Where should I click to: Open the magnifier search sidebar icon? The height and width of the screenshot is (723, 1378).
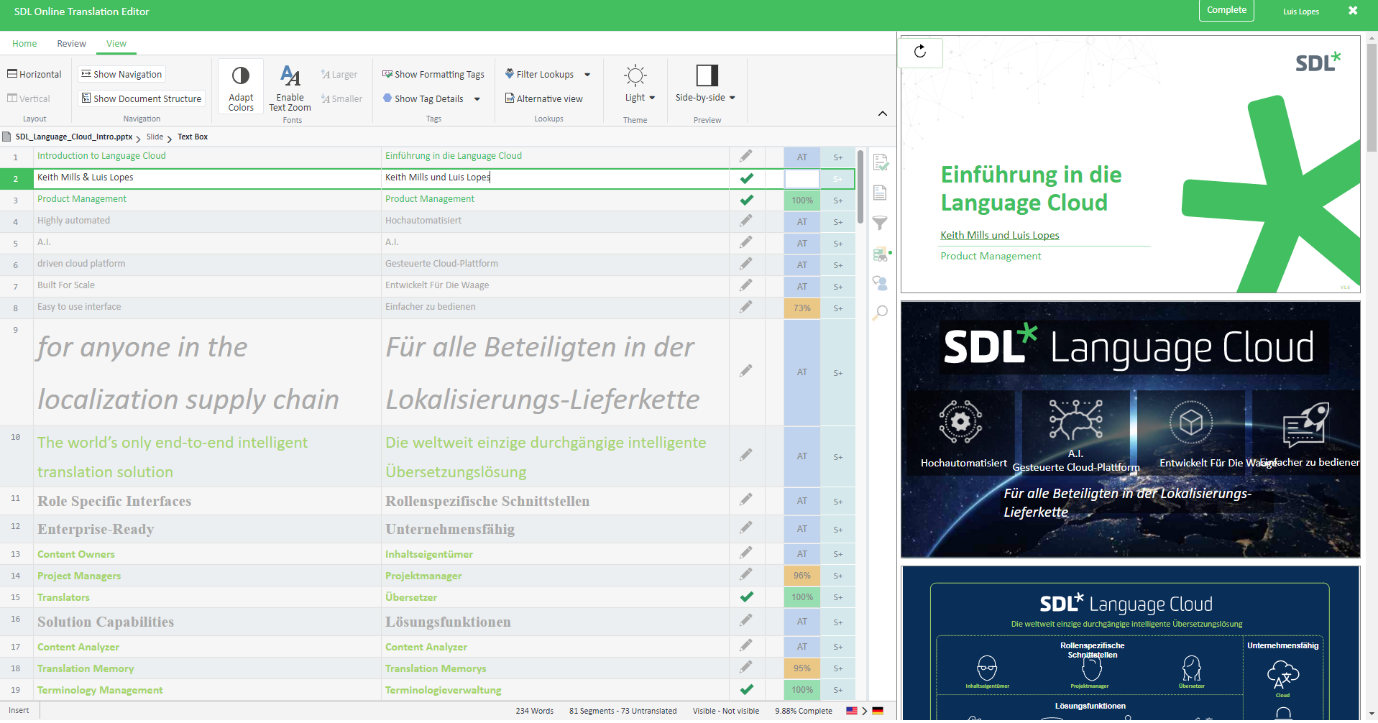[x=880, y=313]
